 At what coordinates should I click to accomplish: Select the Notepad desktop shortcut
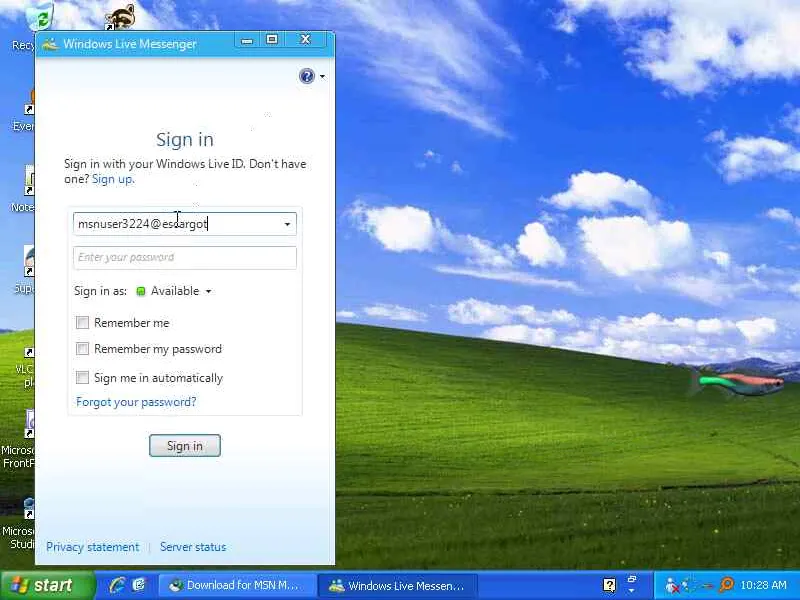[x=23, y=189]
